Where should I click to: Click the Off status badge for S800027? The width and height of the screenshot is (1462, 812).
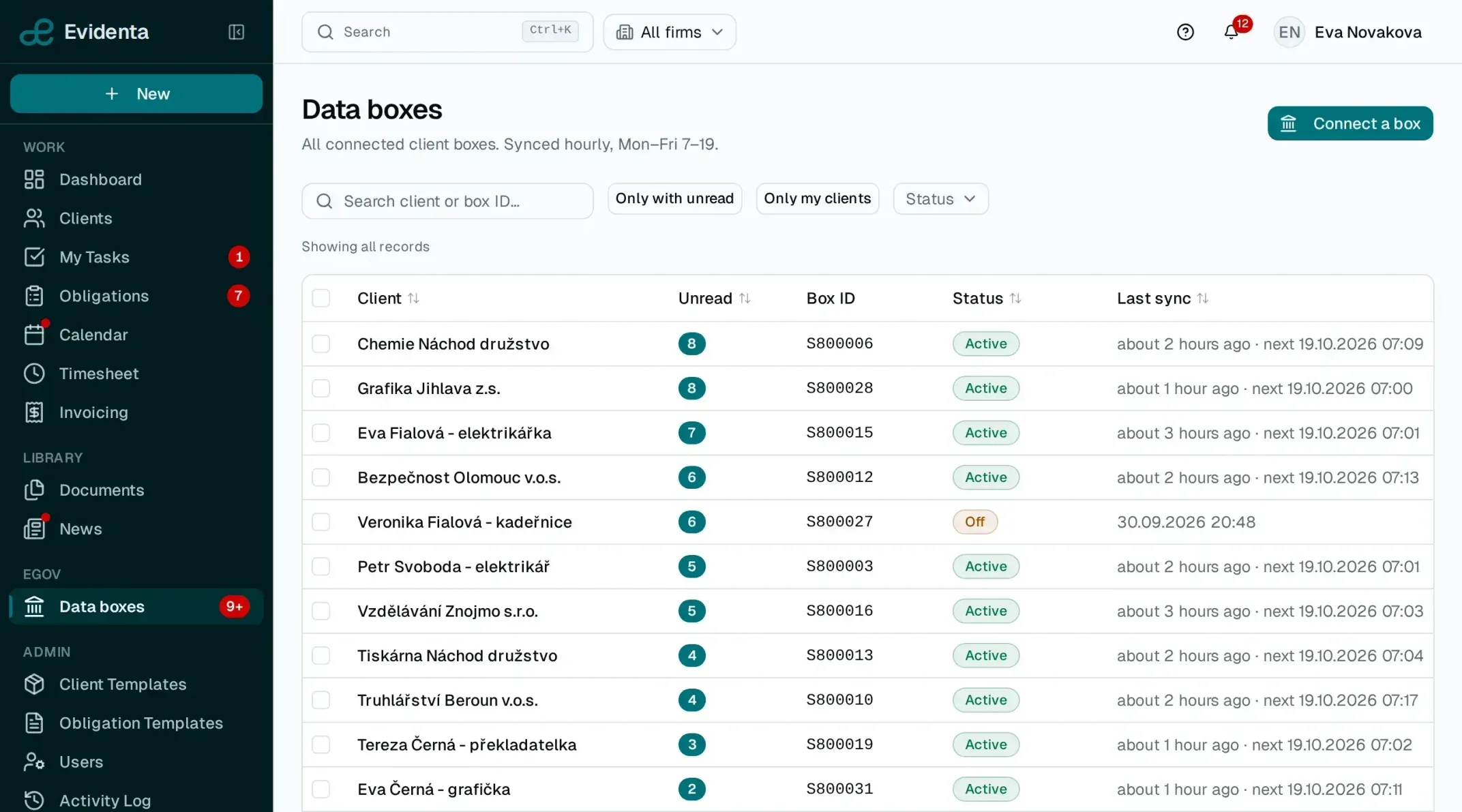[x=974, y=522]
